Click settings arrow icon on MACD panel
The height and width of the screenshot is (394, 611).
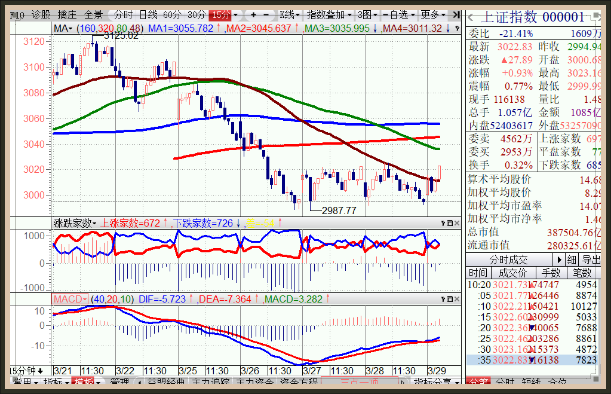pyautogui.click(x=443, y=299)
